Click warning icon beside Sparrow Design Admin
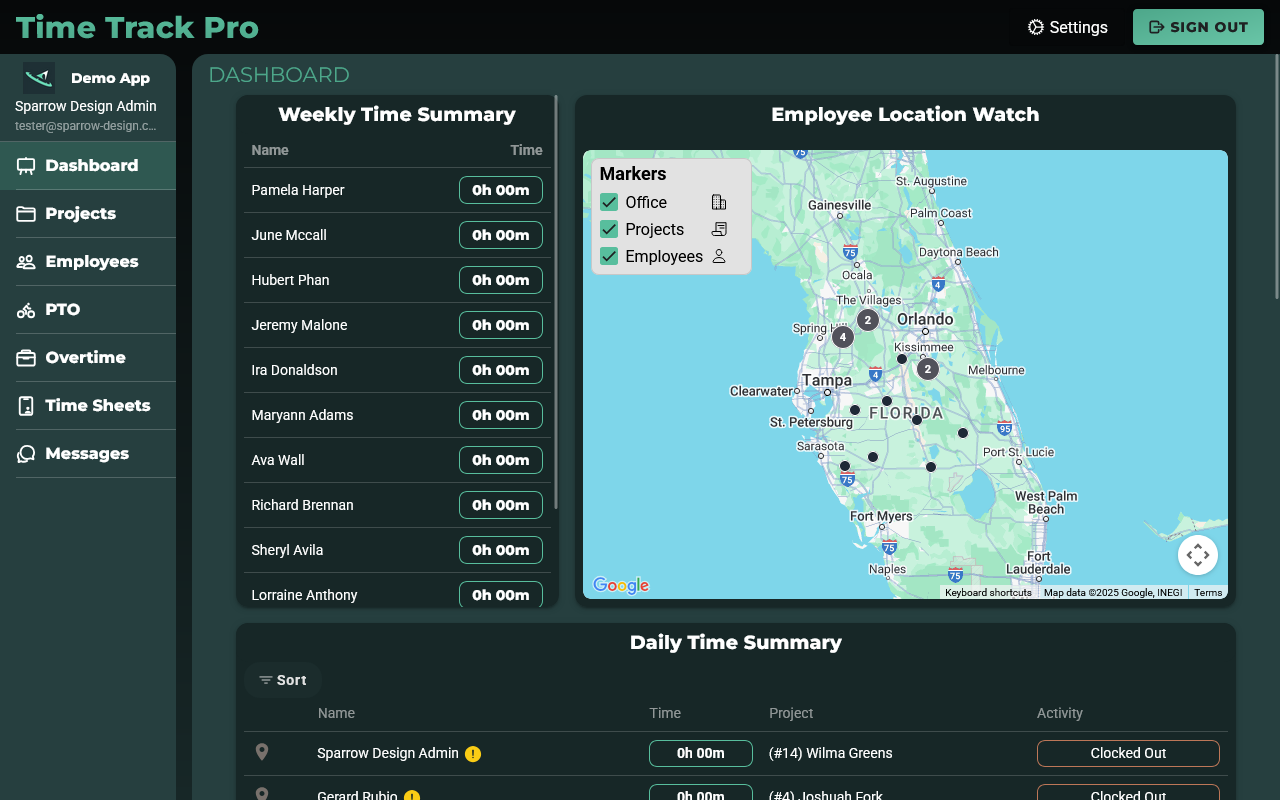 [x=473, y=754]
